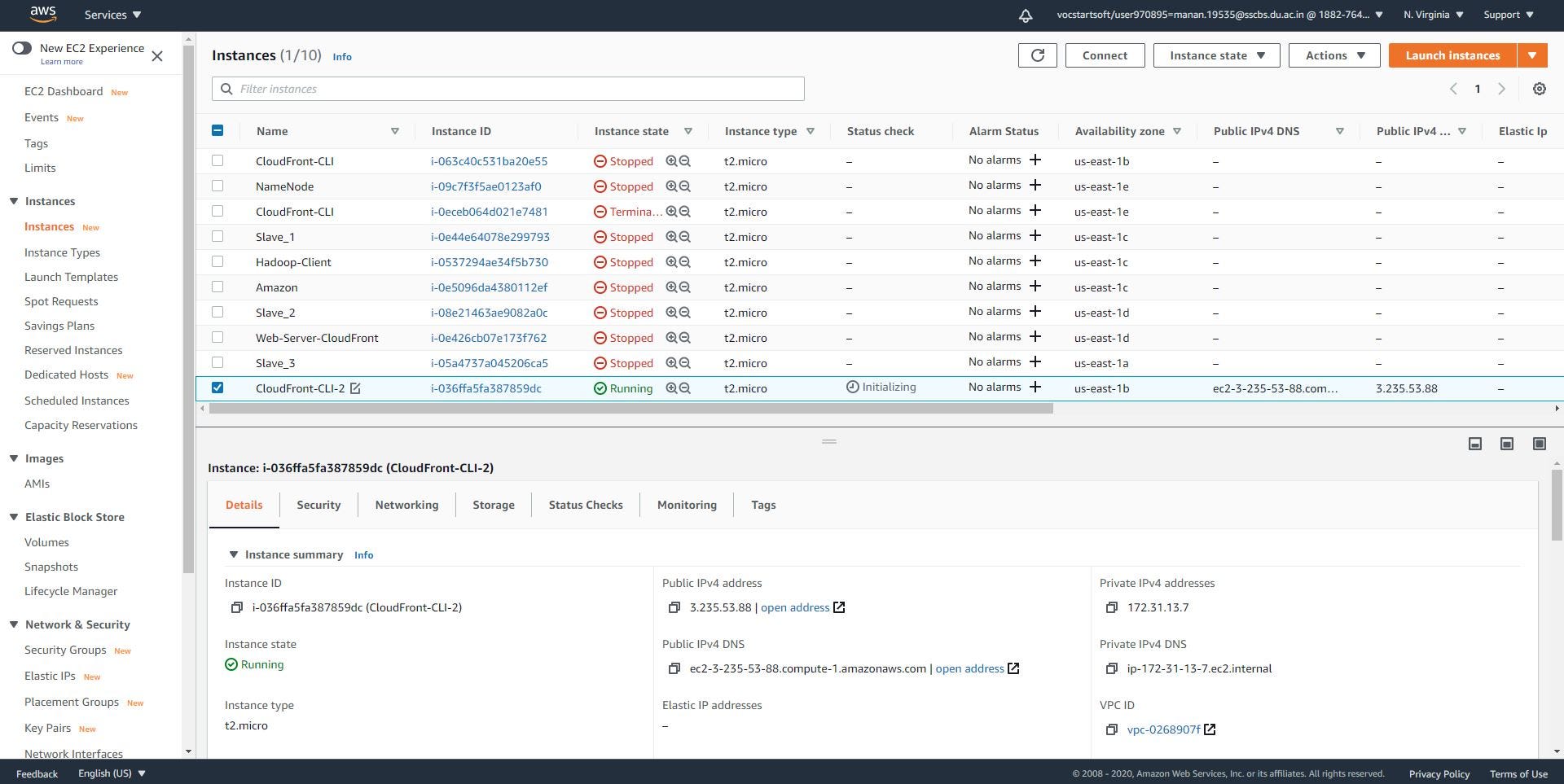The image size is (1564, 784).
Task: Close New EC2 Experience banner
Action: pyautogui.click(x=157, y=56)
